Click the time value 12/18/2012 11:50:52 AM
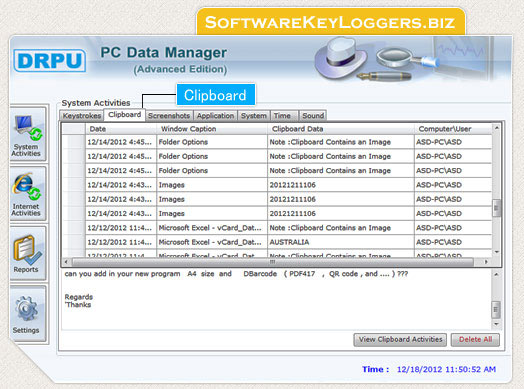The image size is (524, 389). 446,370
